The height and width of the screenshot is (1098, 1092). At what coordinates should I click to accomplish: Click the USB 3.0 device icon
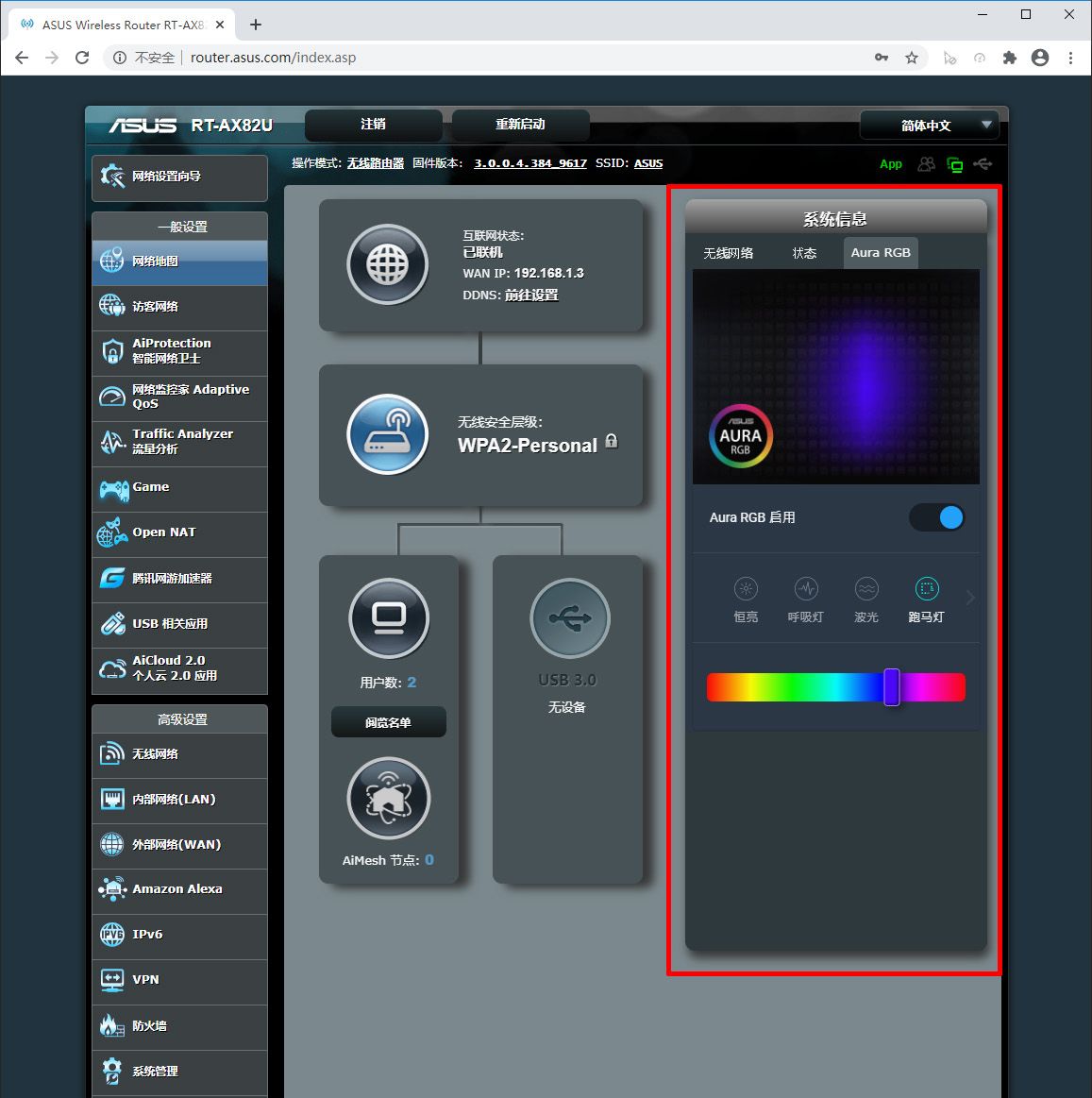point(569,618)
